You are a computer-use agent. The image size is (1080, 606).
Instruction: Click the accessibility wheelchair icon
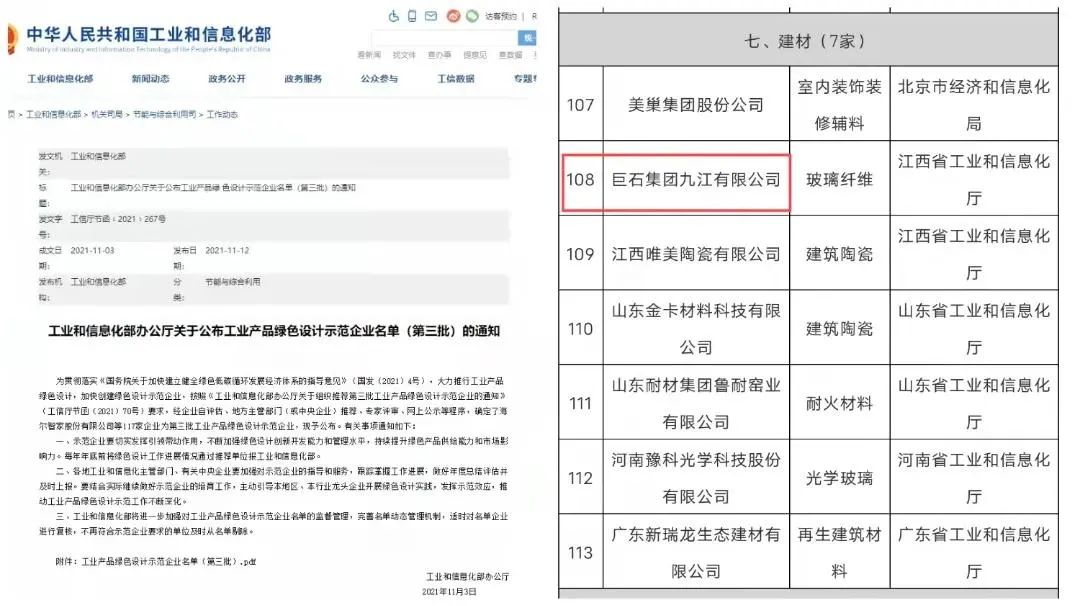click(393, 16)
